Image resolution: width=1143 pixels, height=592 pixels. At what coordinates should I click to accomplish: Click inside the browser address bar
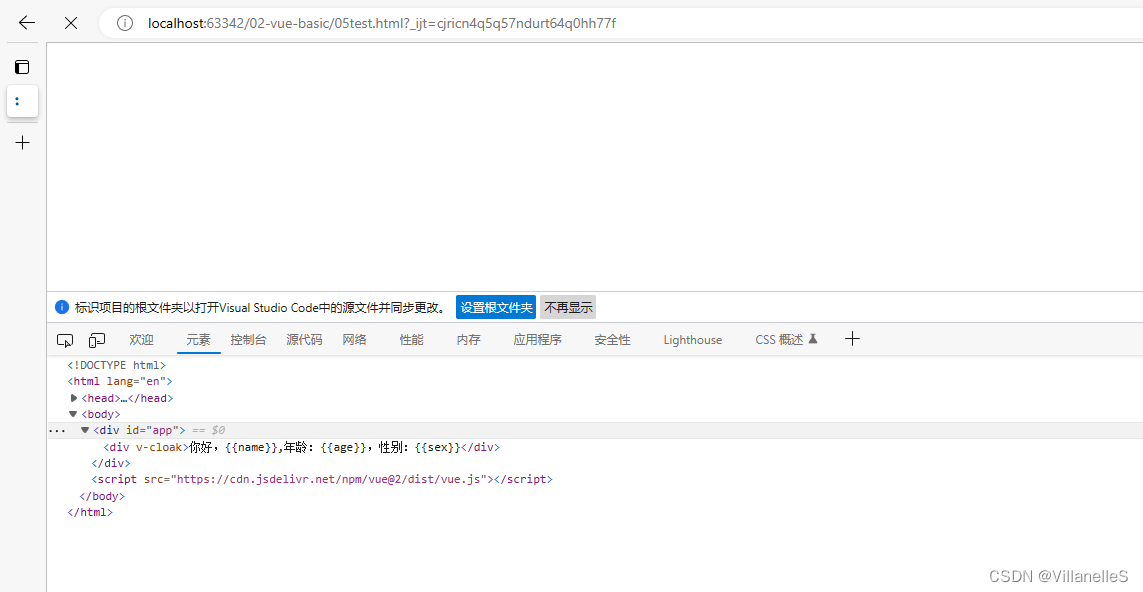(400, 22)
